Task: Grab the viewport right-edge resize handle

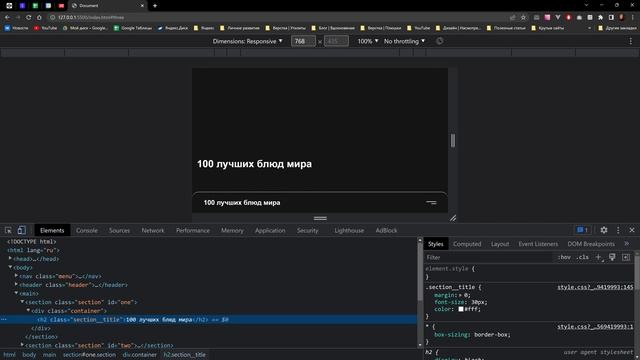Action: pos(453,141)
